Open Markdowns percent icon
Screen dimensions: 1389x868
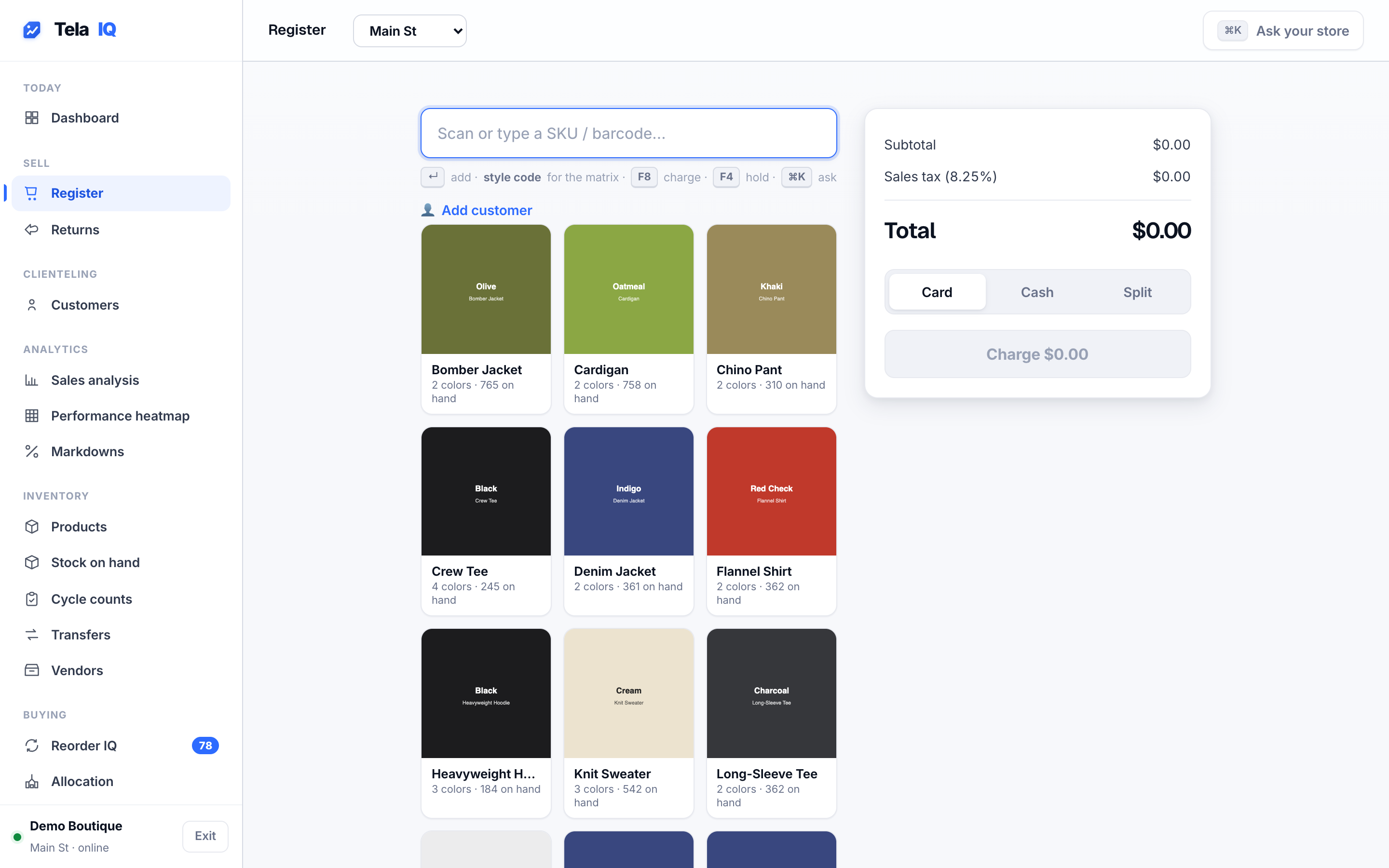31,452
